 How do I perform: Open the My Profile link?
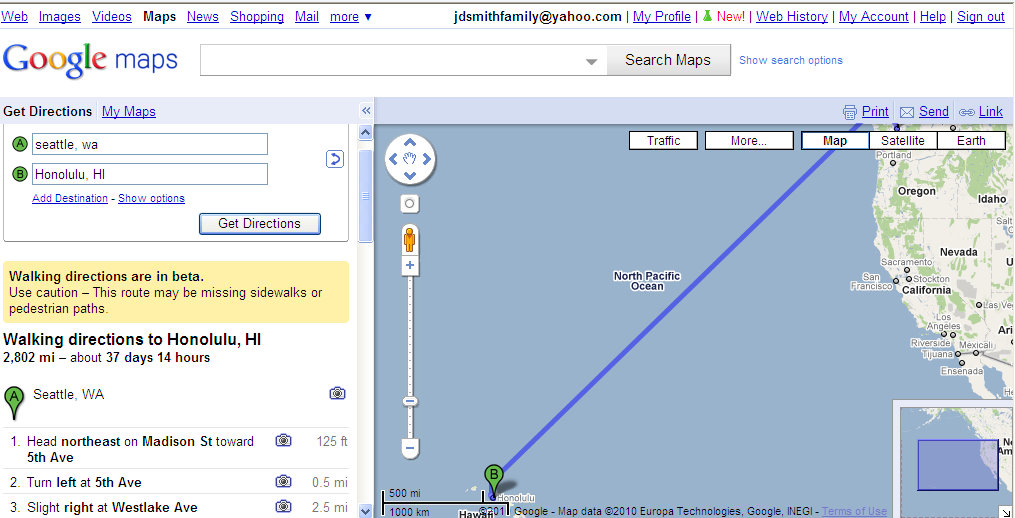(x=662, y=17)
